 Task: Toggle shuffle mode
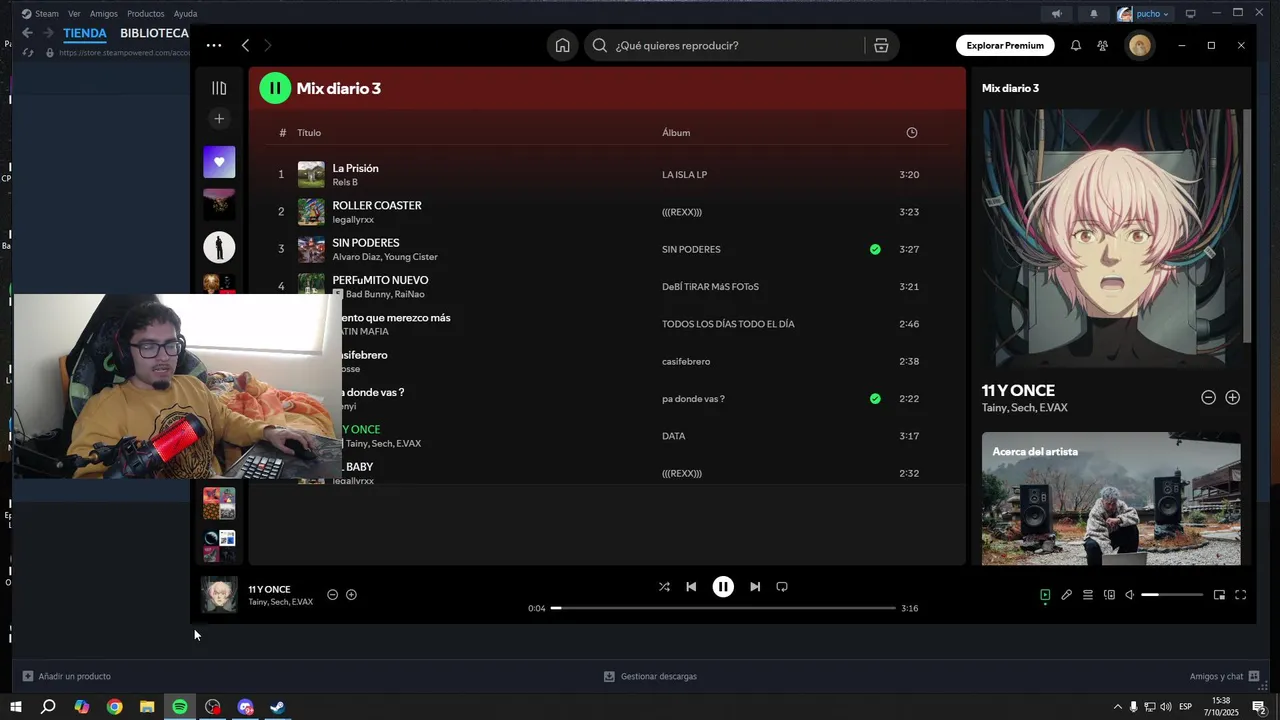click(664, 587)
